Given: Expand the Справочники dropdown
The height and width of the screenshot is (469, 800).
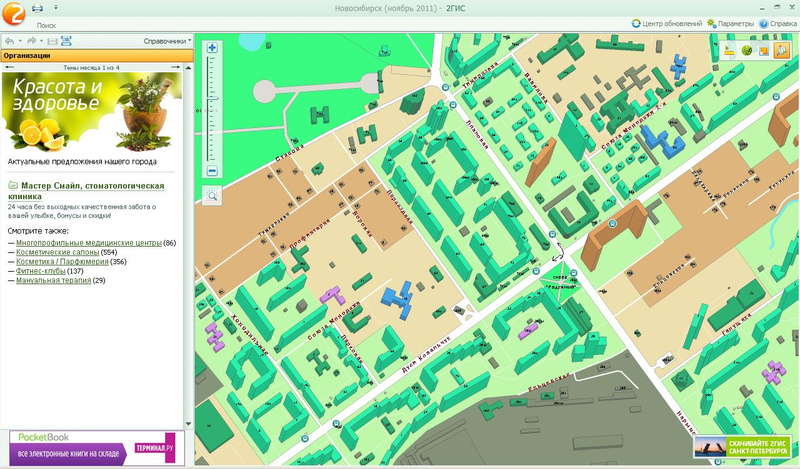Looking at the screenshot, I should [x=165, y=41].
